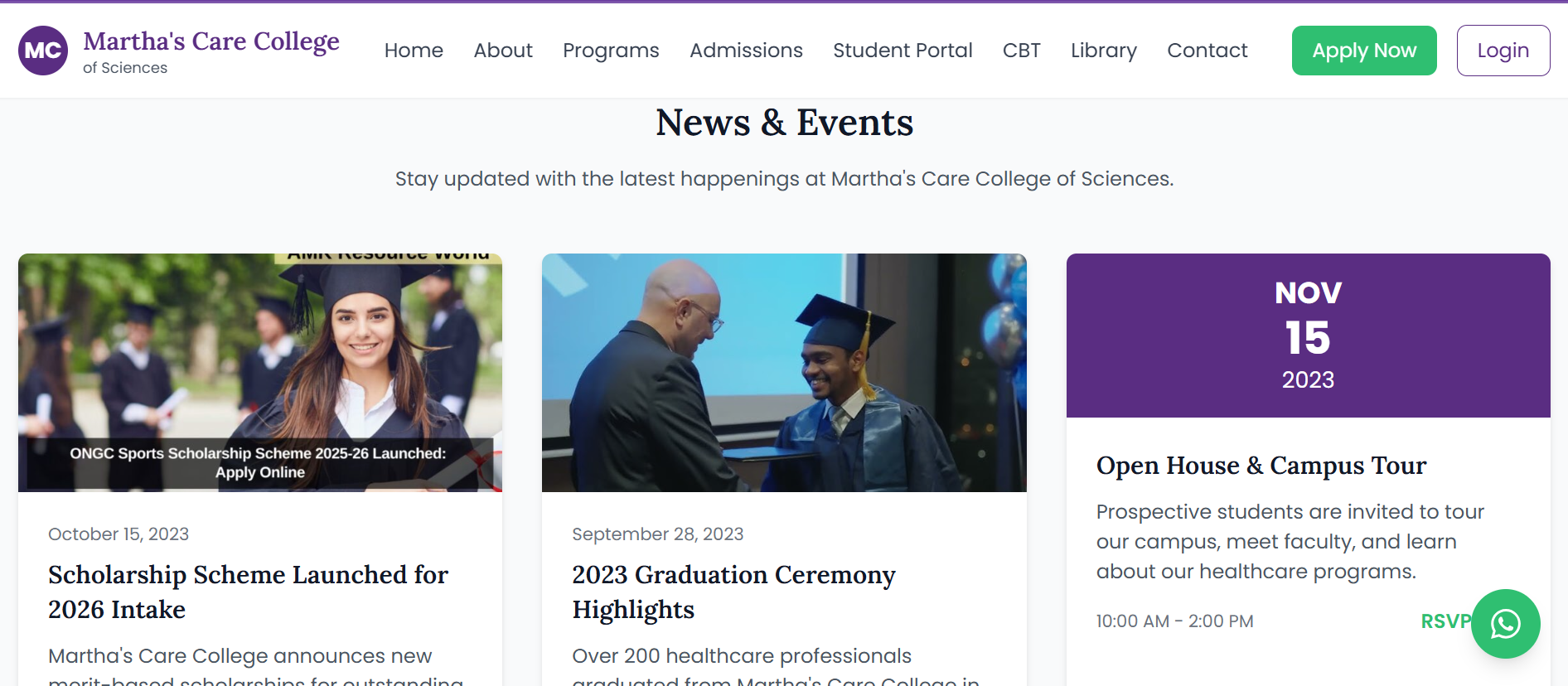Click Open House & Campus Tour title
Viewport: 1568px width, 686px height.
pyautogui.click(x=1261, y=466)
